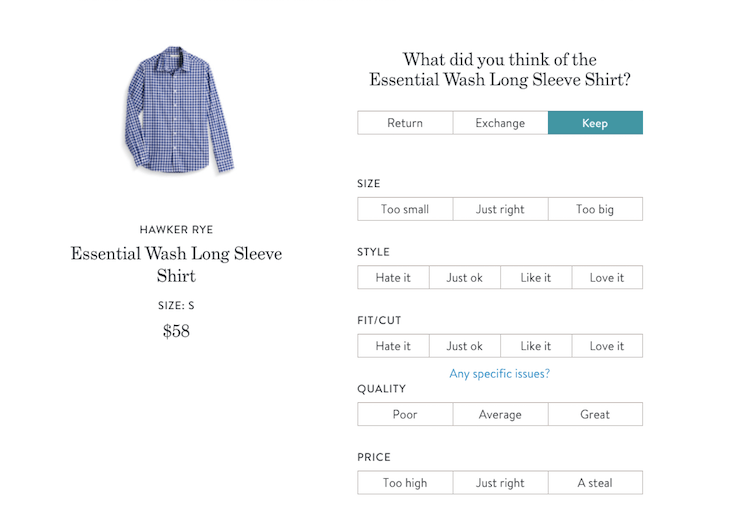
Task: Rate size as Too big
Action: [x=595, y=209]
